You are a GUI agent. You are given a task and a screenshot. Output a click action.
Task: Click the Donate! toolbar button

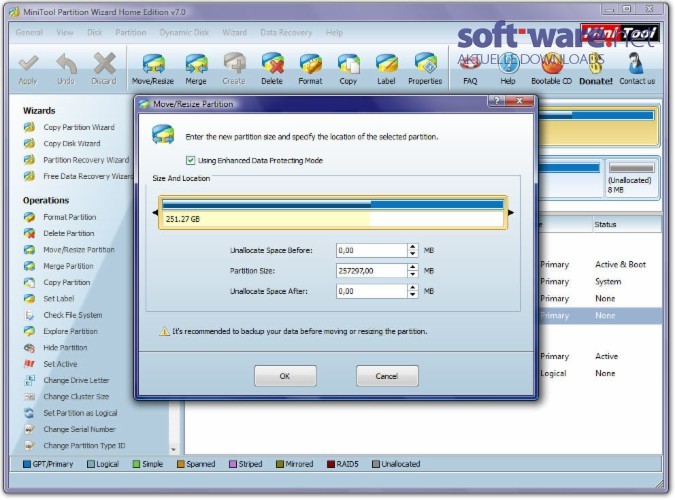(x=595, y=68)
